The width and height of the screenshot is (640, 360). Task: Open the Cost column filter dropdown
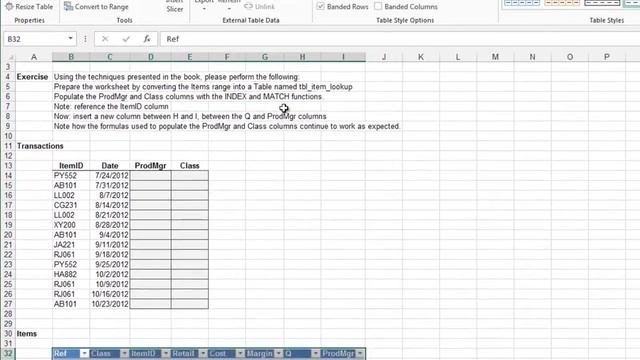tap(240, 353)
